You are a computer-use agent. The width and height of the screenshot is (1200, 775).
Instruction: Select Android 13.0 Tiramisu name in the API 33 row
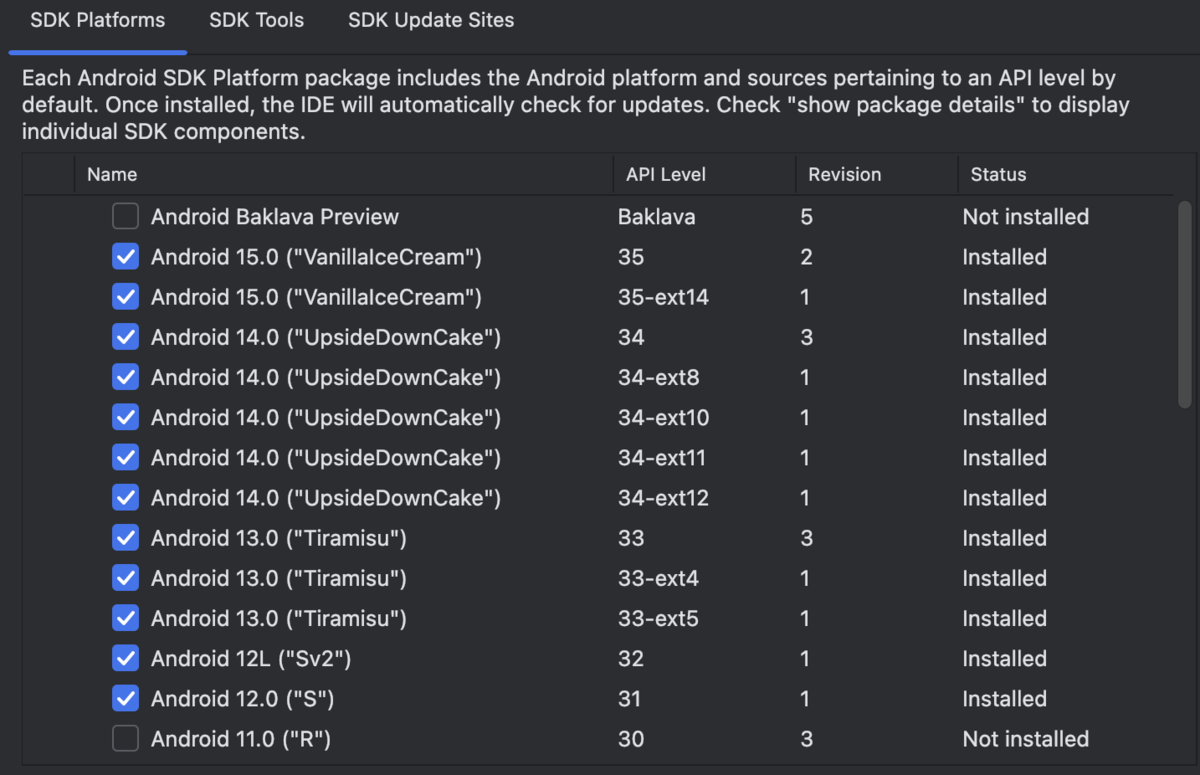279,538
